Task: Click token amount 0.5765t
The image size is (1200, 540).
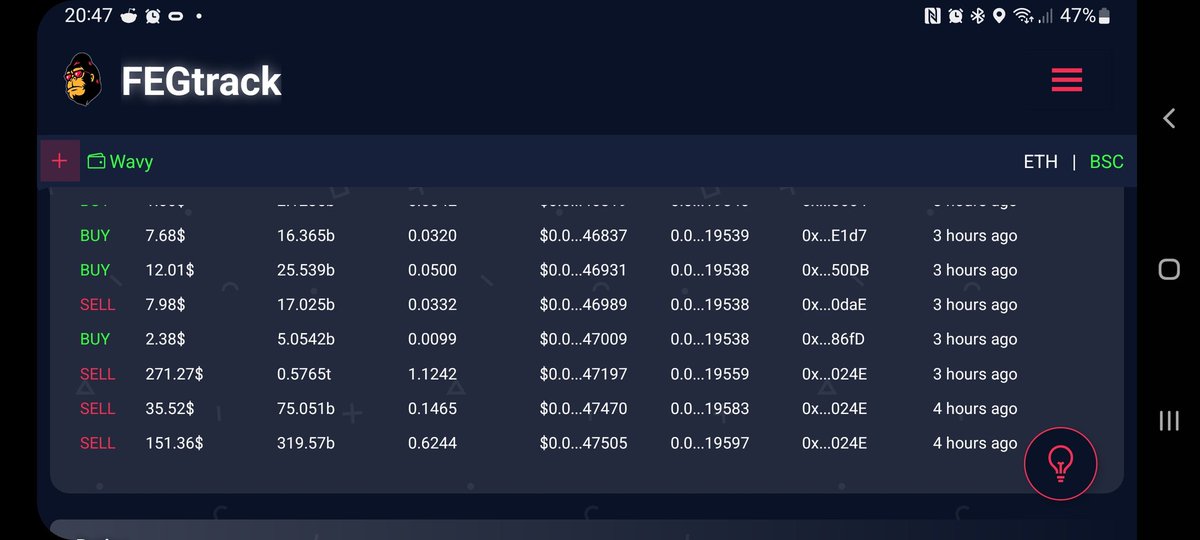Action: click(x=304, y=374)
